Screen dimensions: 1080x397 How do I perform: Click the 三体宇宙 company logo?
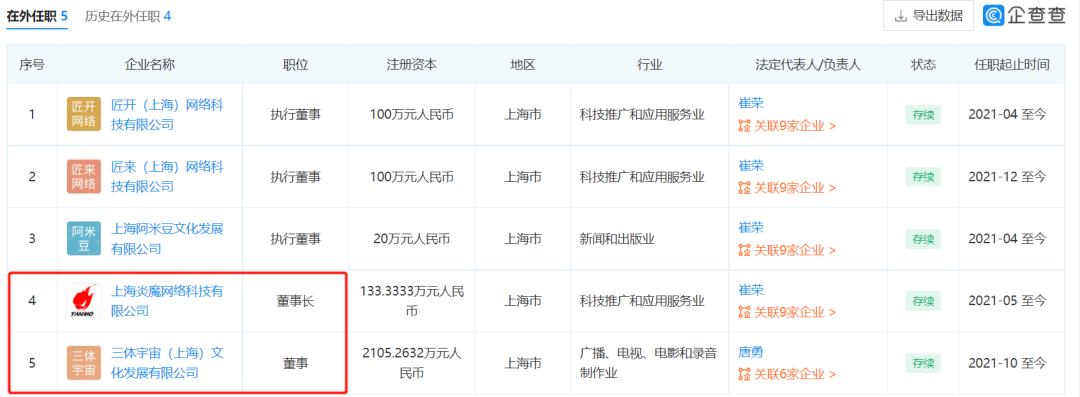84,363
